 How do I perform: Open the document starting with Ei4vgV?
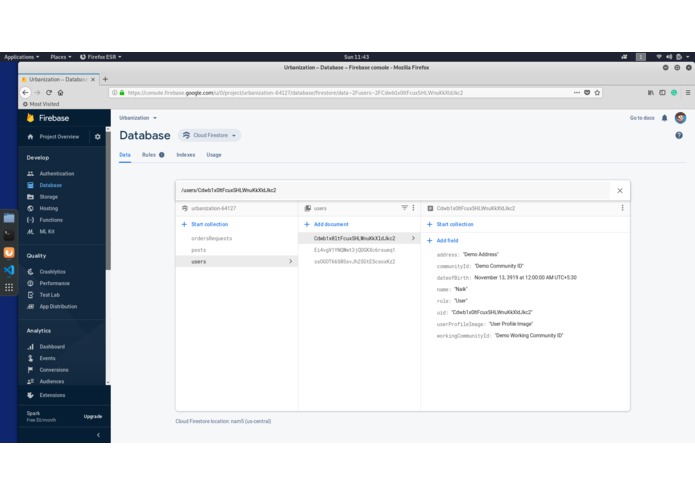(354, 250)
